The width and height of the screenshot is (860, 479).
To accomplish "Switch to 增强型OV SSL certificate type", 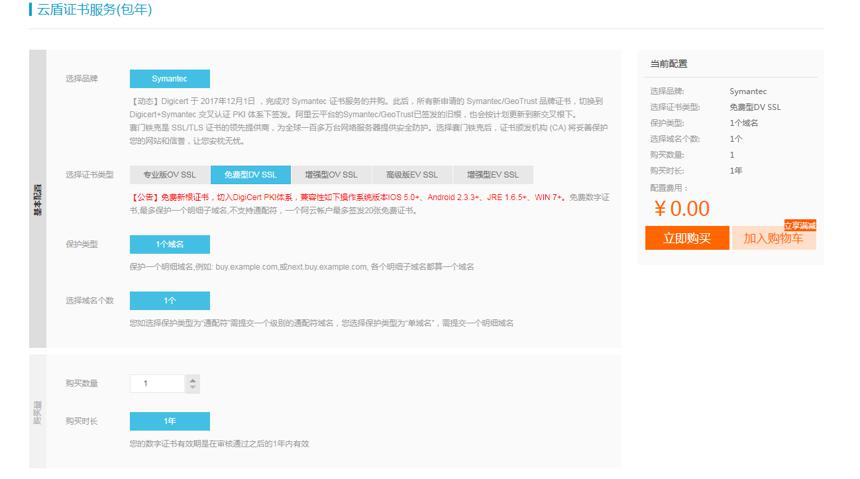I will 331,174.
